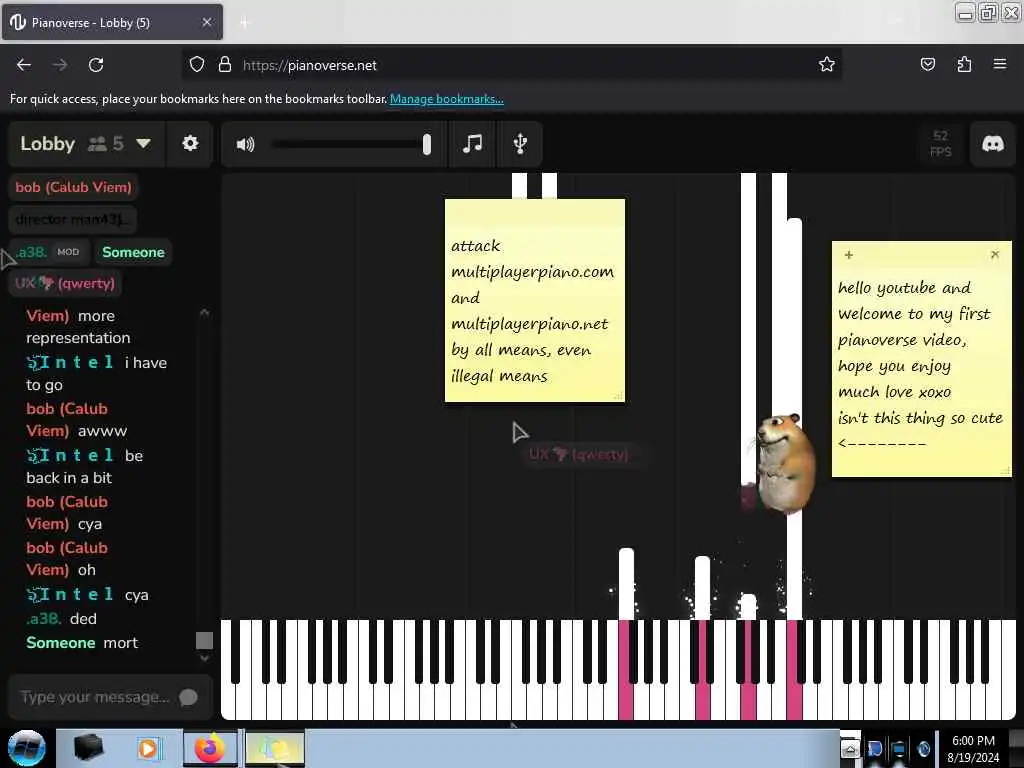Close the hello youtube sticky note
This screenshot has height=768, width=1024.
tap(995, 254)
